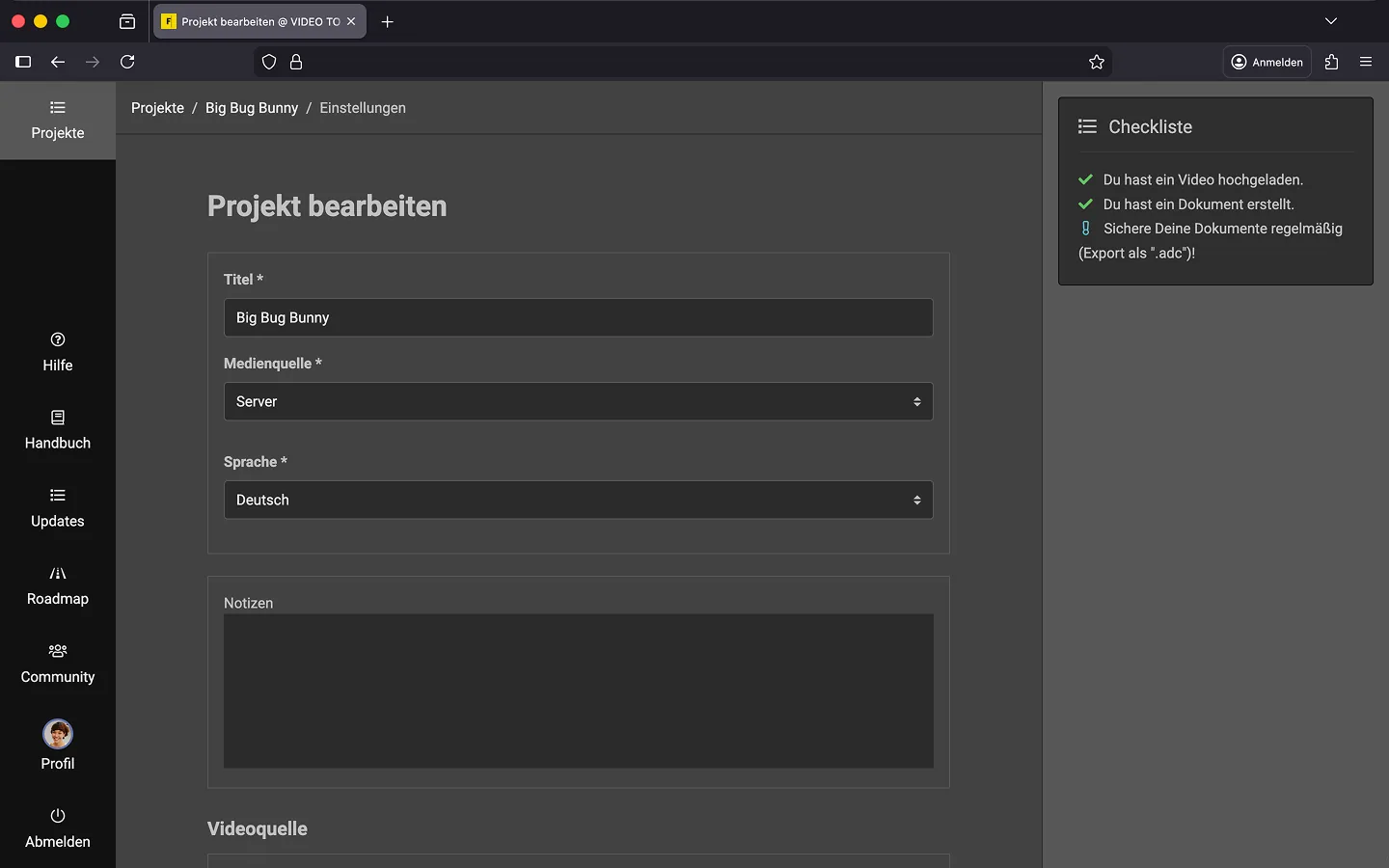Click the Projekte breadcrumb link
The image size is (1389, 868).
157,108
